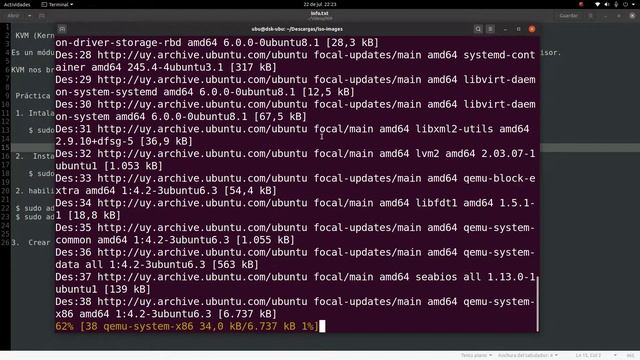Open the date and time 22 de jul 22:23
The image size is (640, 360).
[x=320, y=4]
